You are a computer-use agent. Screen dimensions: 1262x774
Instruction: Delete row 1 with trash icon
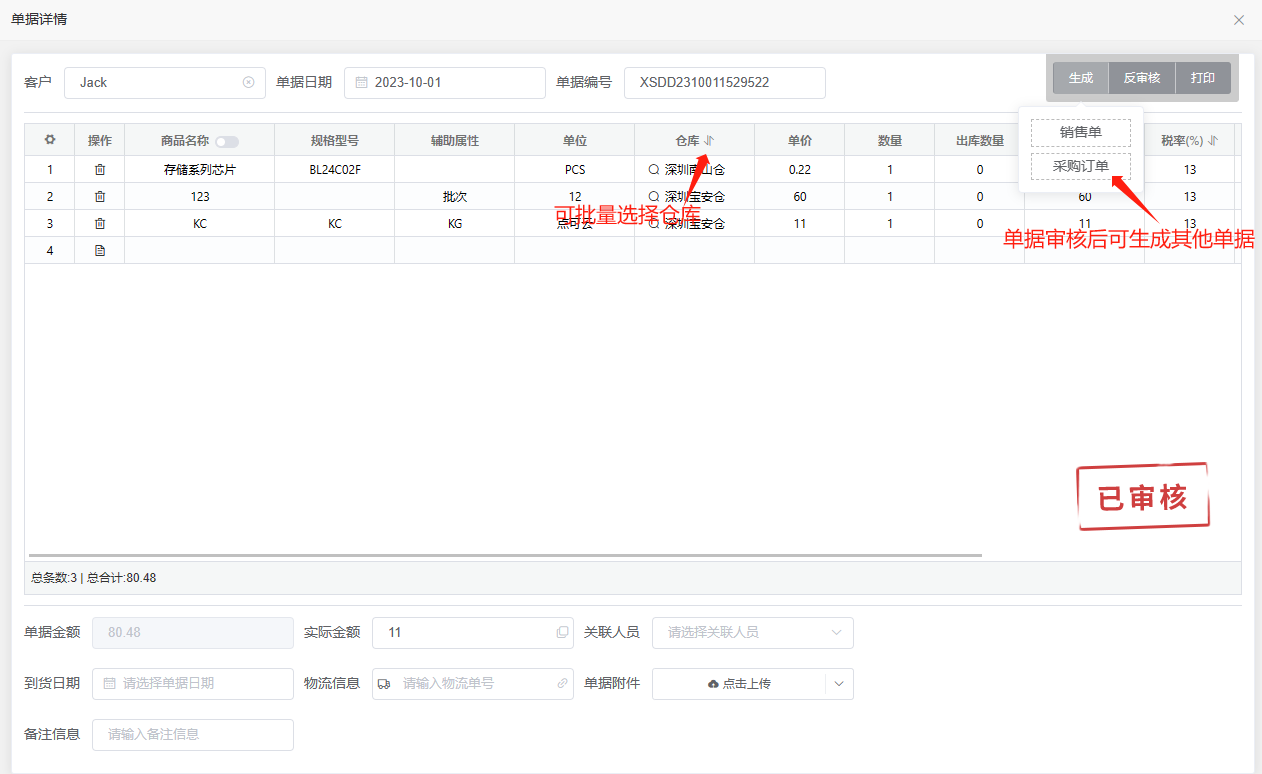click(100, 170)
